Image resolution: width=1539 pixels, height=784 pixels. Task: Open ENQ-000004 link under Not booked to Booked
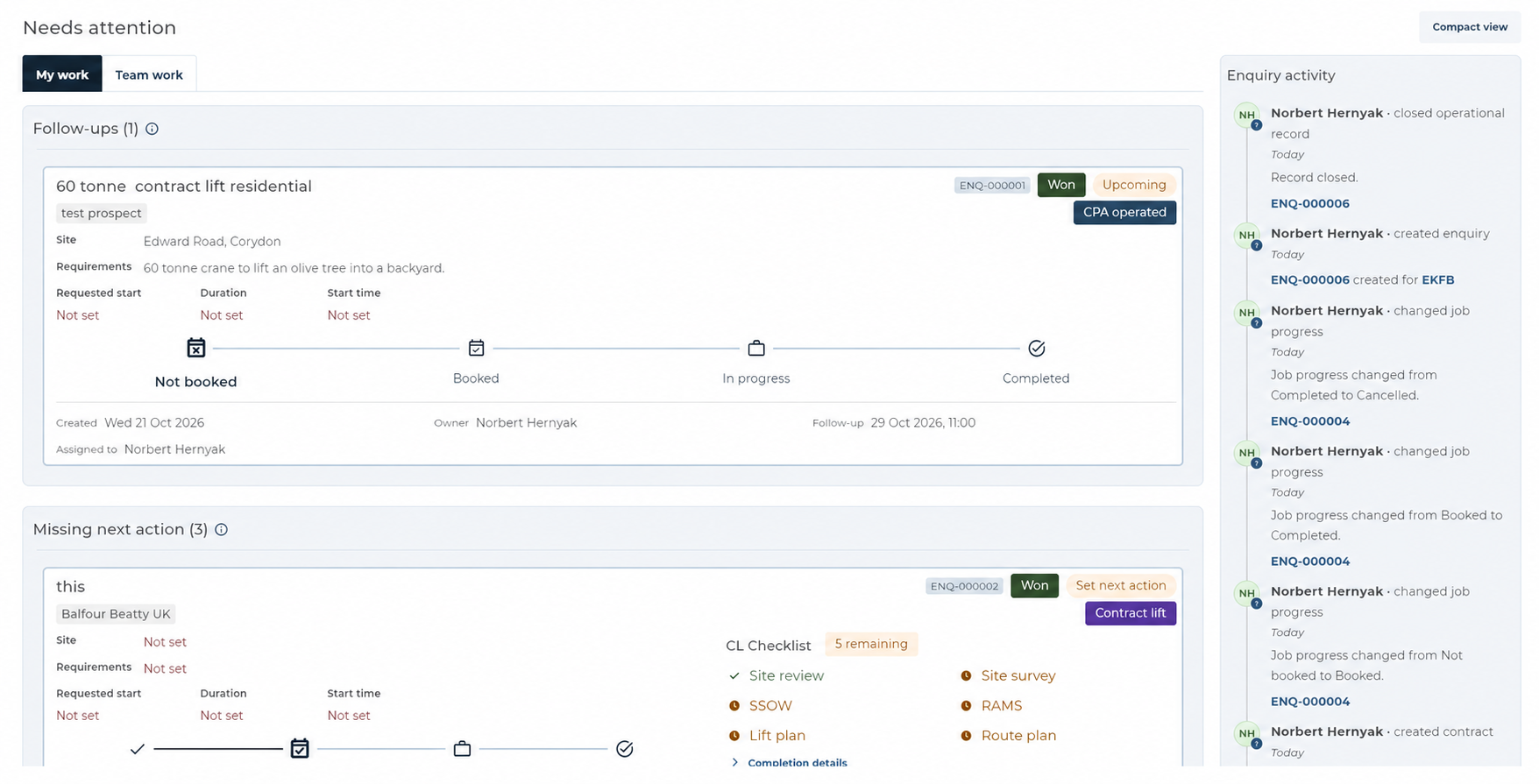pyautogui.click(x=1309, y=702)
